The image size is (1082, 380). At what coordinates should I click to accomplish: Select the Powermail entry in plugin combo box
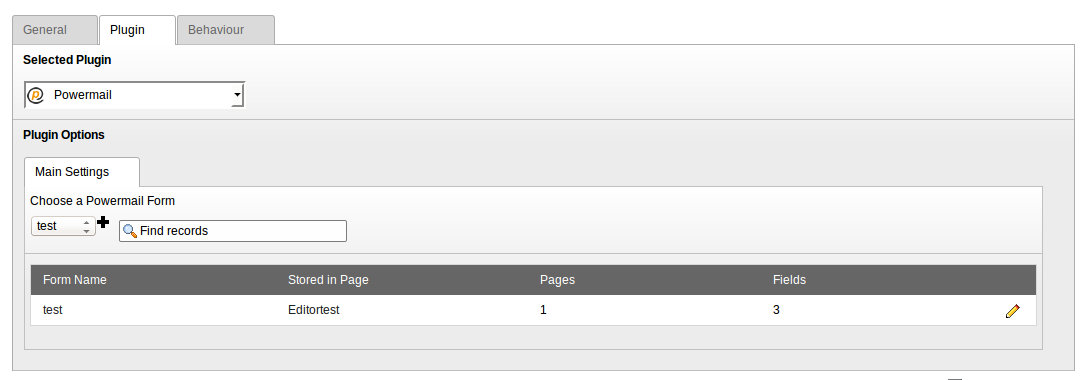point(135,95)
